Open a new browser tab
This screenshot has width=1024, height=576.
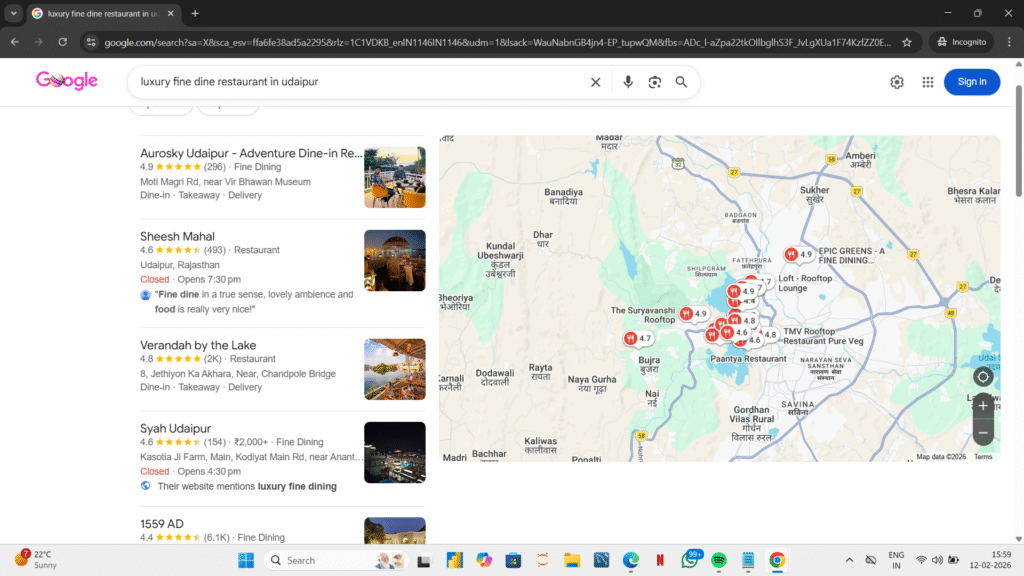[195, 13]
